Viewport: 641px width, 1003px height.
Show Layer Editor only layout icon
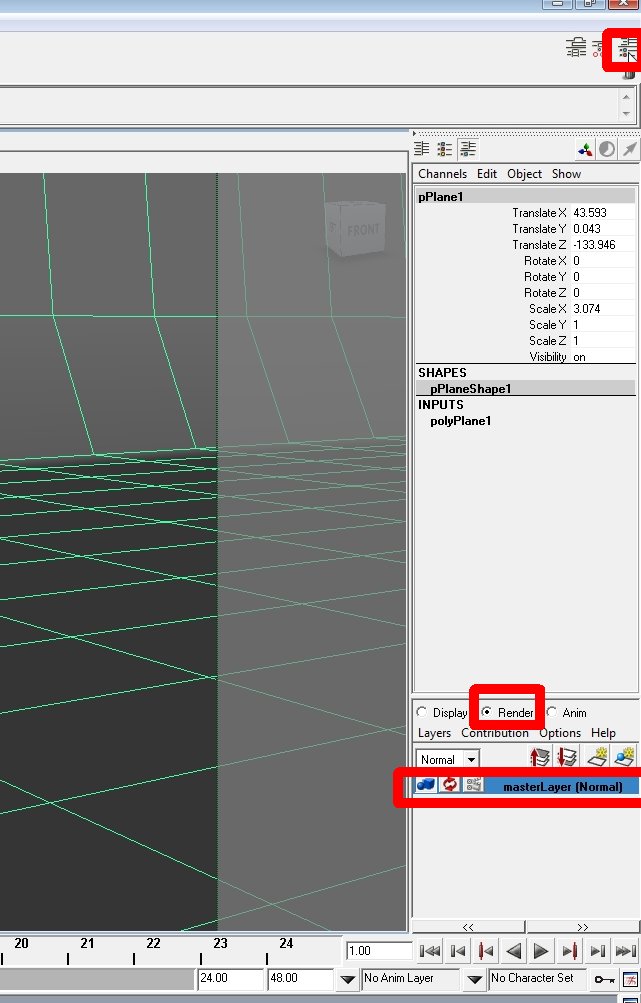445,149
